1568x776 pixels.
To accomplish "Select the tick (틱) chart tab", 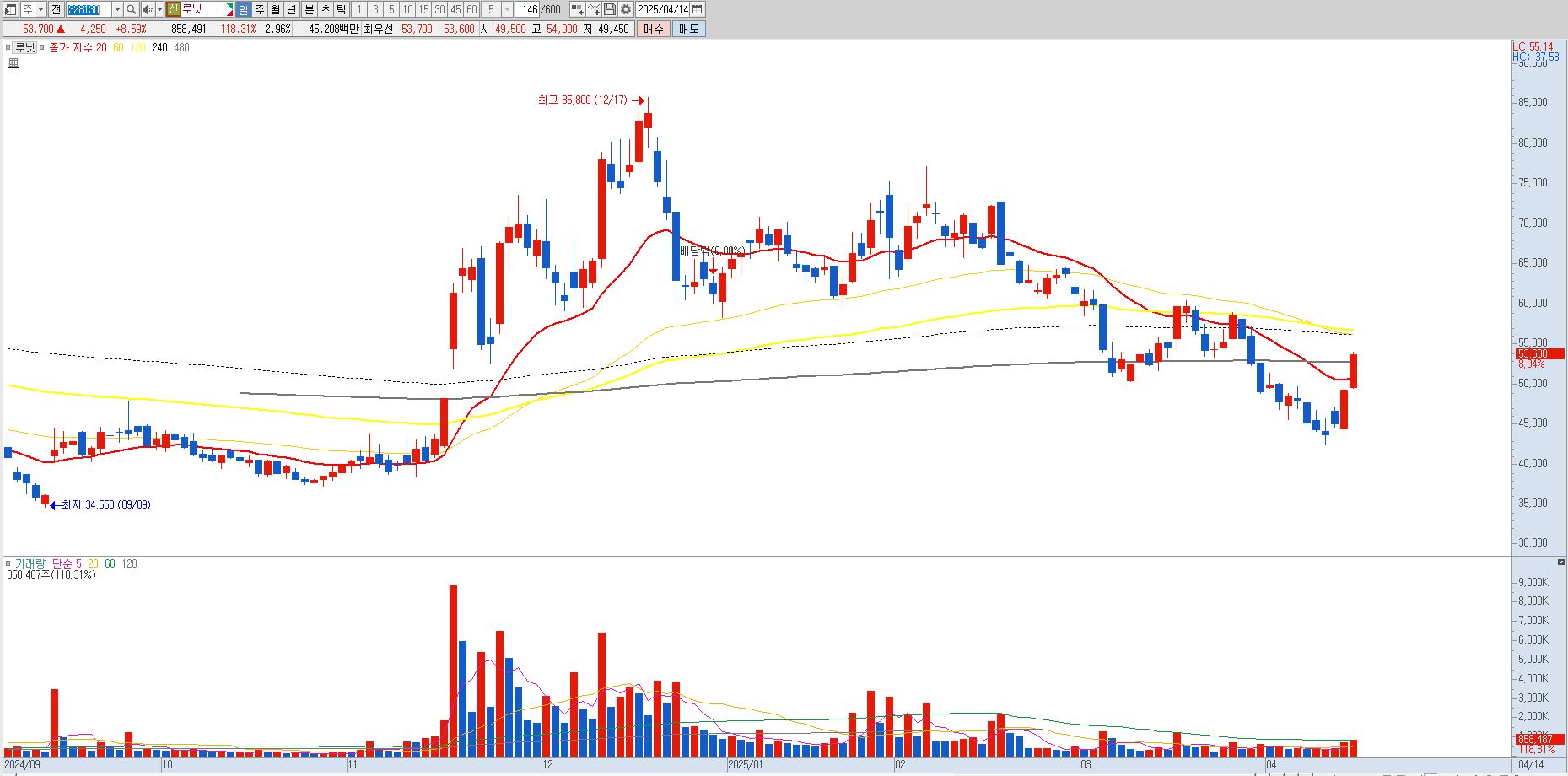I will [x=341, y=9].
